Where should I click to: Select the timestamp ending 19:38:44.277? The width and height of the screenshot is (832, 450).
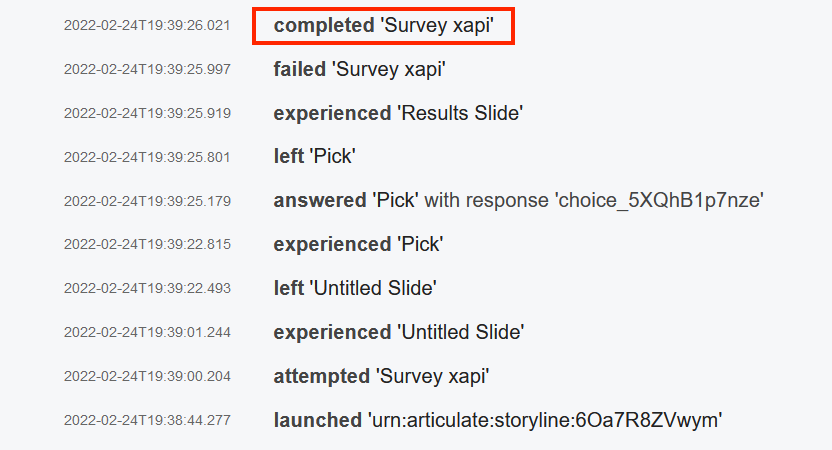pos(147,421)
